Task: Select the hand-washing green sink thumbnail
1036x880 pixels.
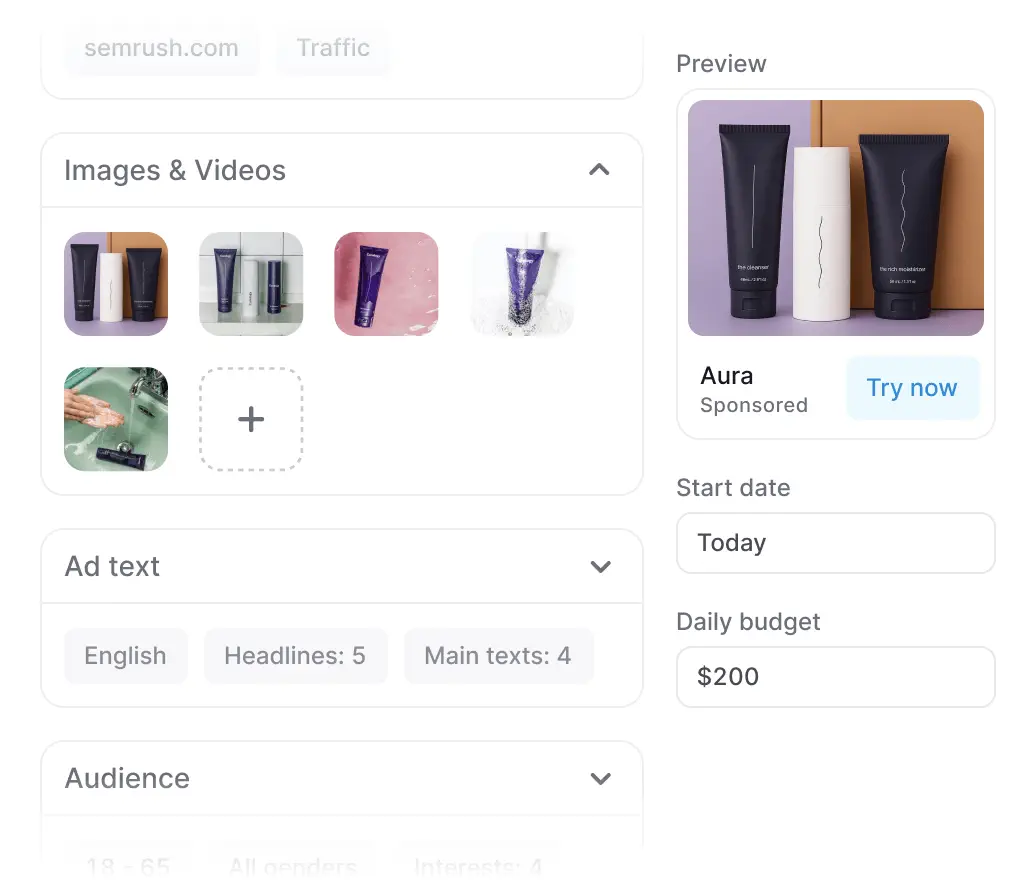Action: [116, 419]
